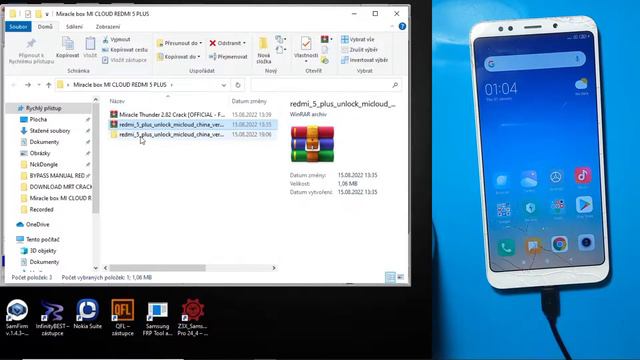The height and width of the screenshot is (360, 640).
Task: Click the Kopírovat (copy) ribbon icon
Action: coord(68,47)
